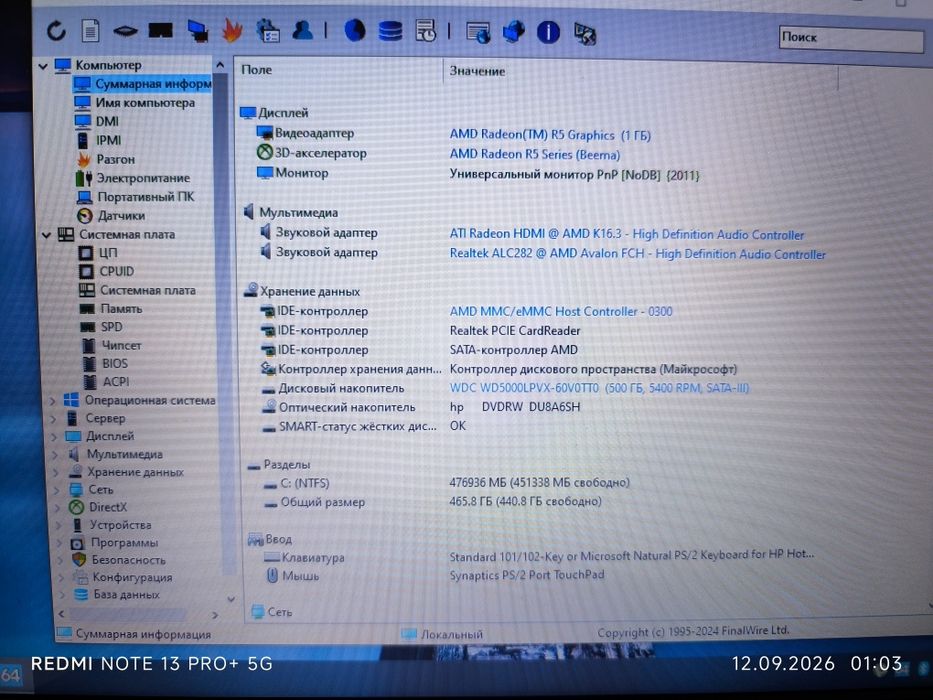933x700 pixels.
Task: Click the document with clock toolbar icon
Action: [x=426, y=30]
